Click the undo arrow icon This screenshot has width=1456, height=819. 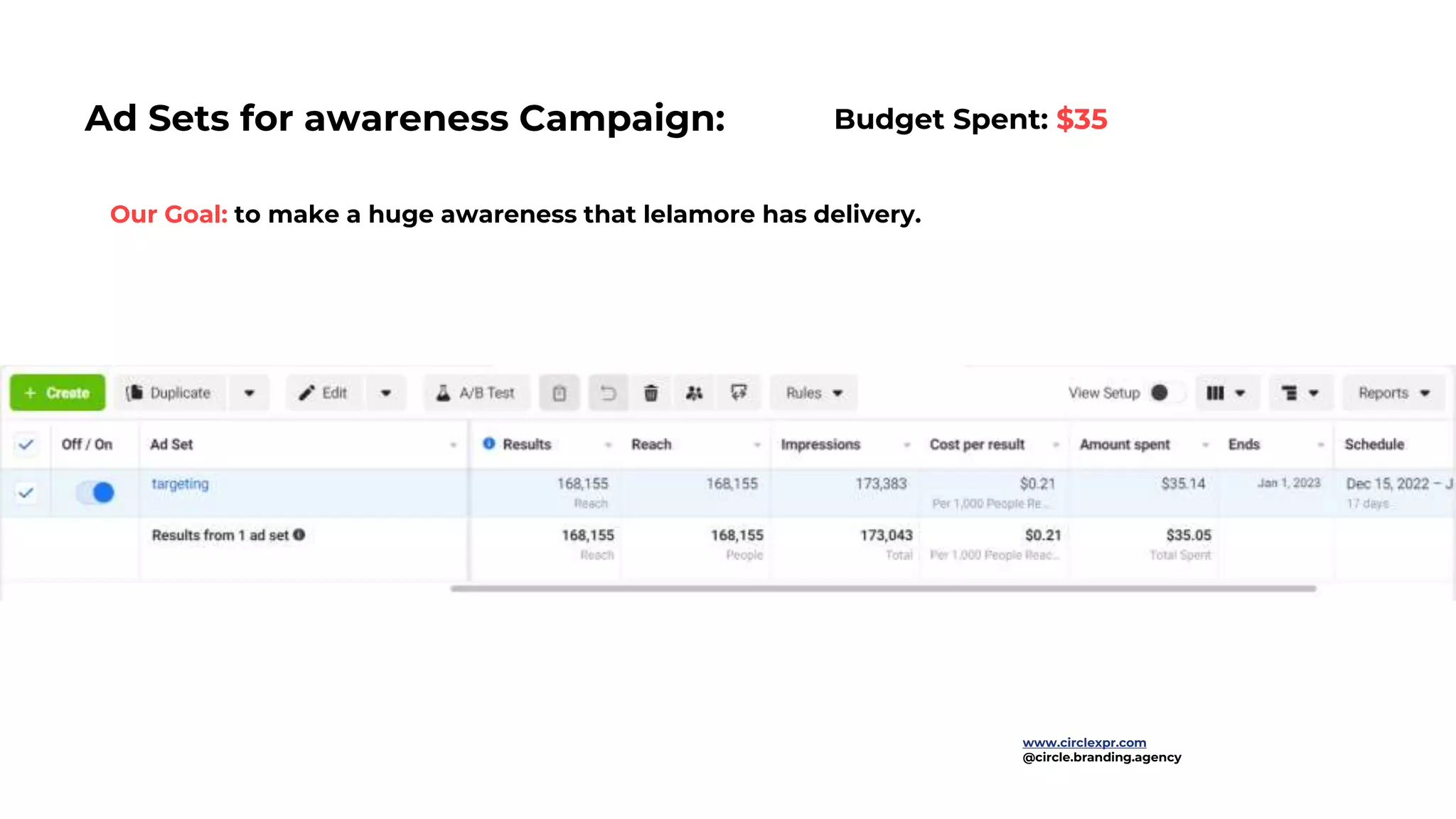click(x=608, y=393)
